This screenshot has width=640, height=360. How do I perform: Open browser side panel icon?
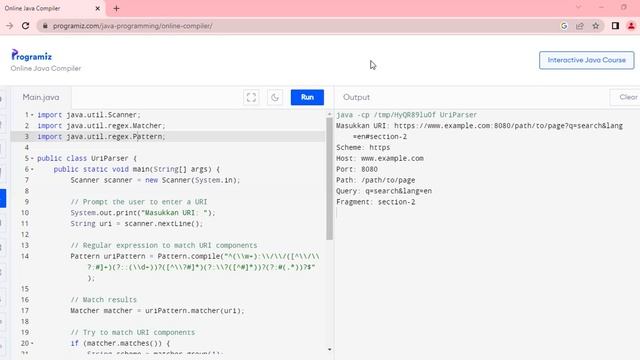615,26
